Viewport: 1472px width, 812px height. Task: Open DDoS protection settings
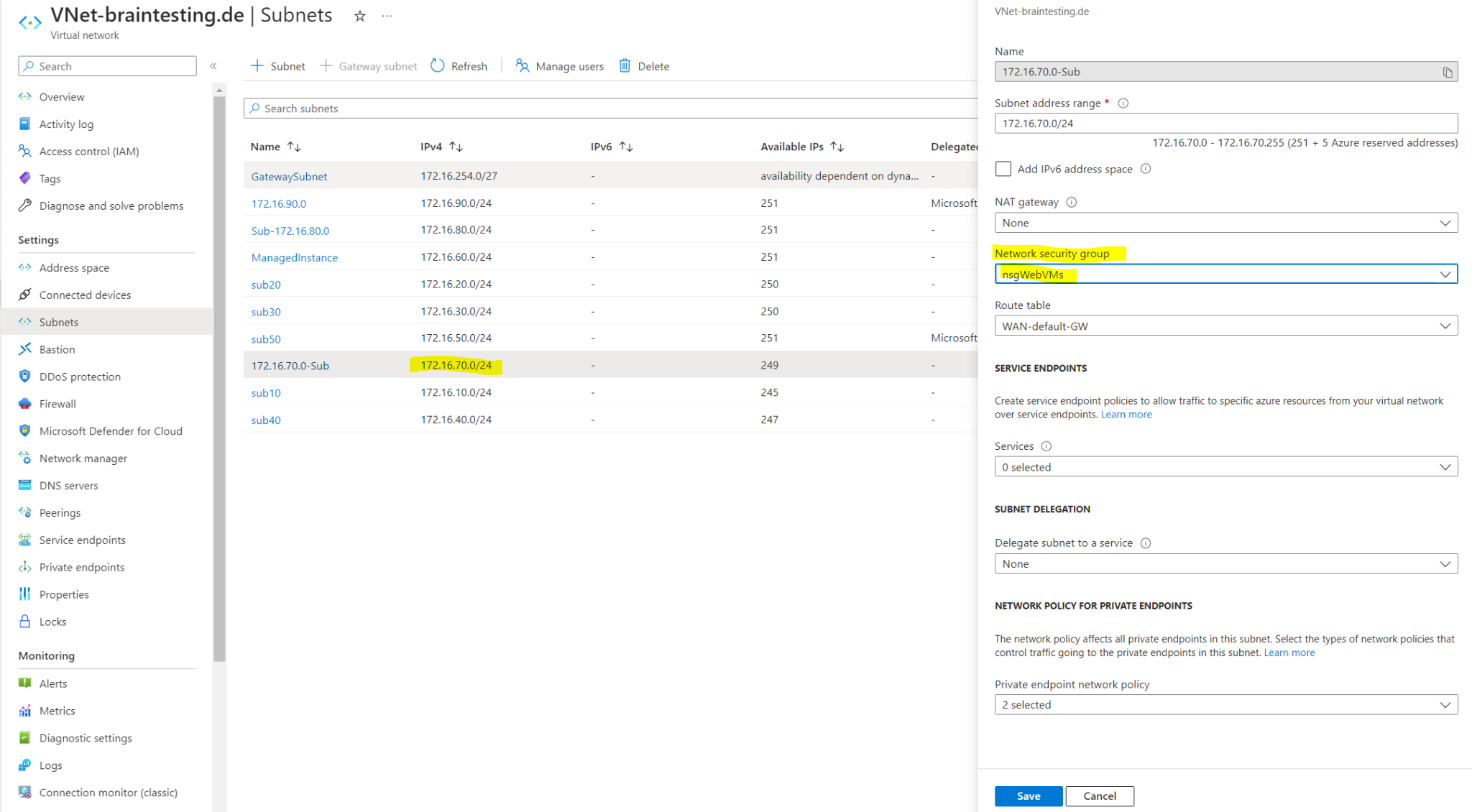point(80,376)
